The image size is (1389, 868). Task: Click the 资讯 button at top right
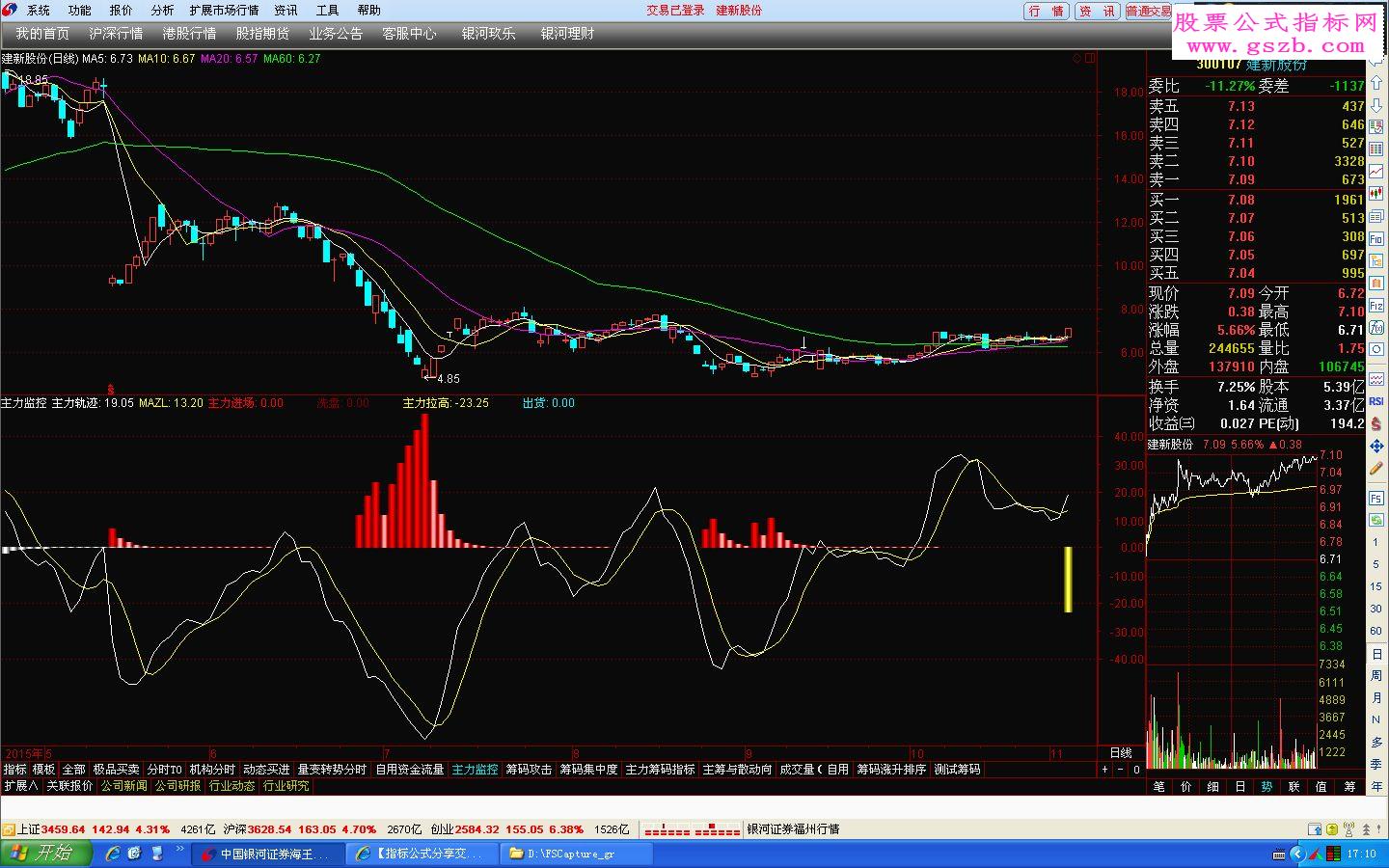coord(1097,12)
